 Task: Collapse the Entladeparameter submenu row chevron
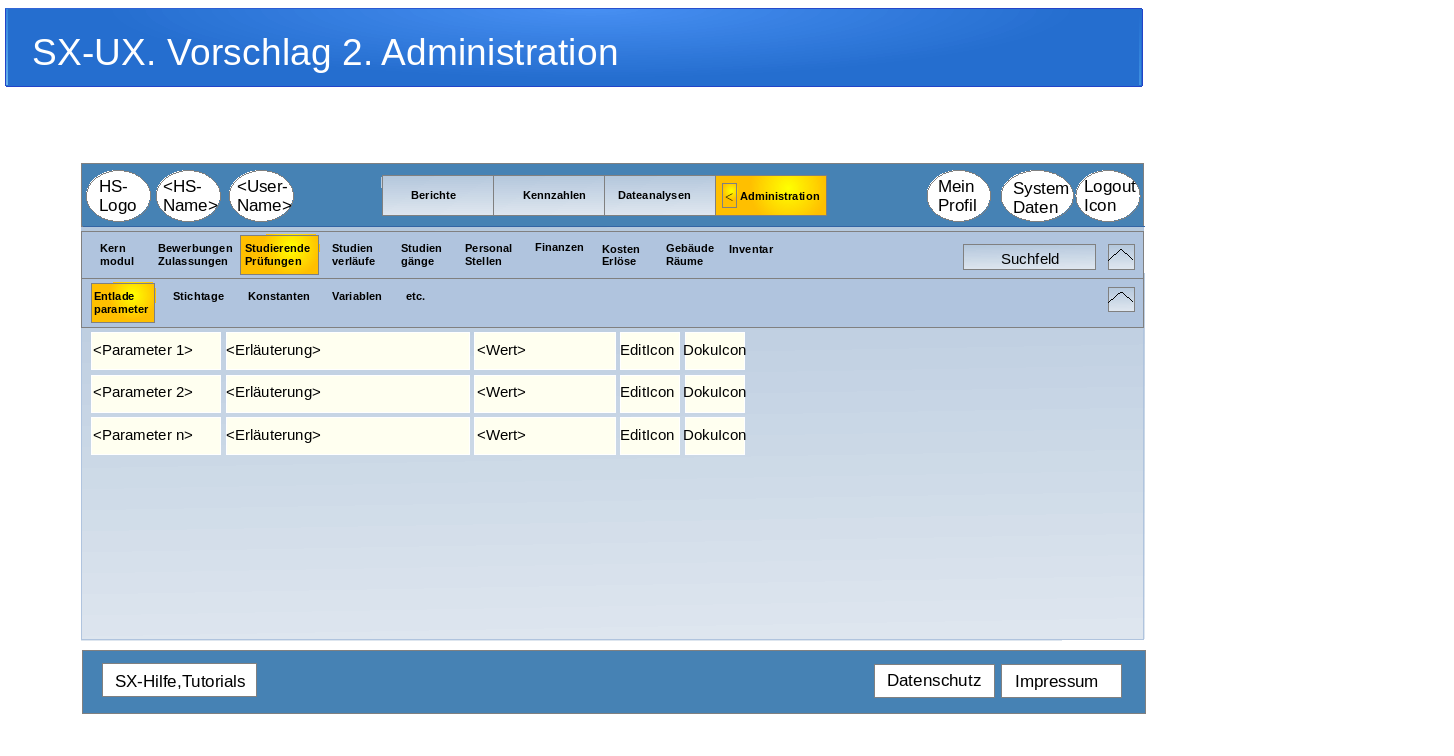click(x=1121, y=300)
